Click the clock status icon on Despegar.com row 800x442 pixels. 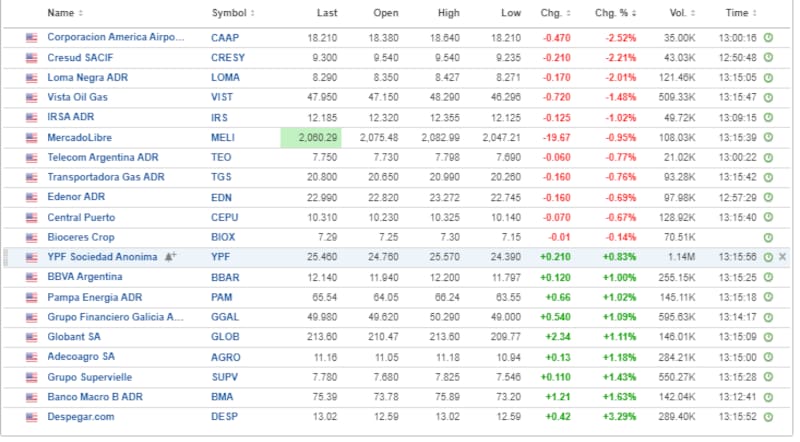(x=767, y=417)
